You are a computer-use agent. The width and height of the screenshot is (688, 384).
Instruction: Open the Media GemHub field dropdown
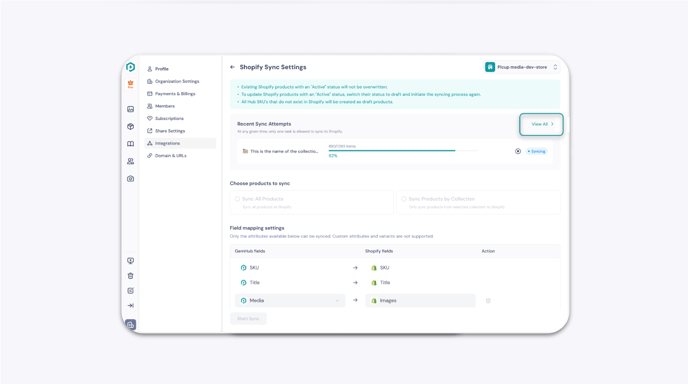pyautogui.click(x=290, y=301)
